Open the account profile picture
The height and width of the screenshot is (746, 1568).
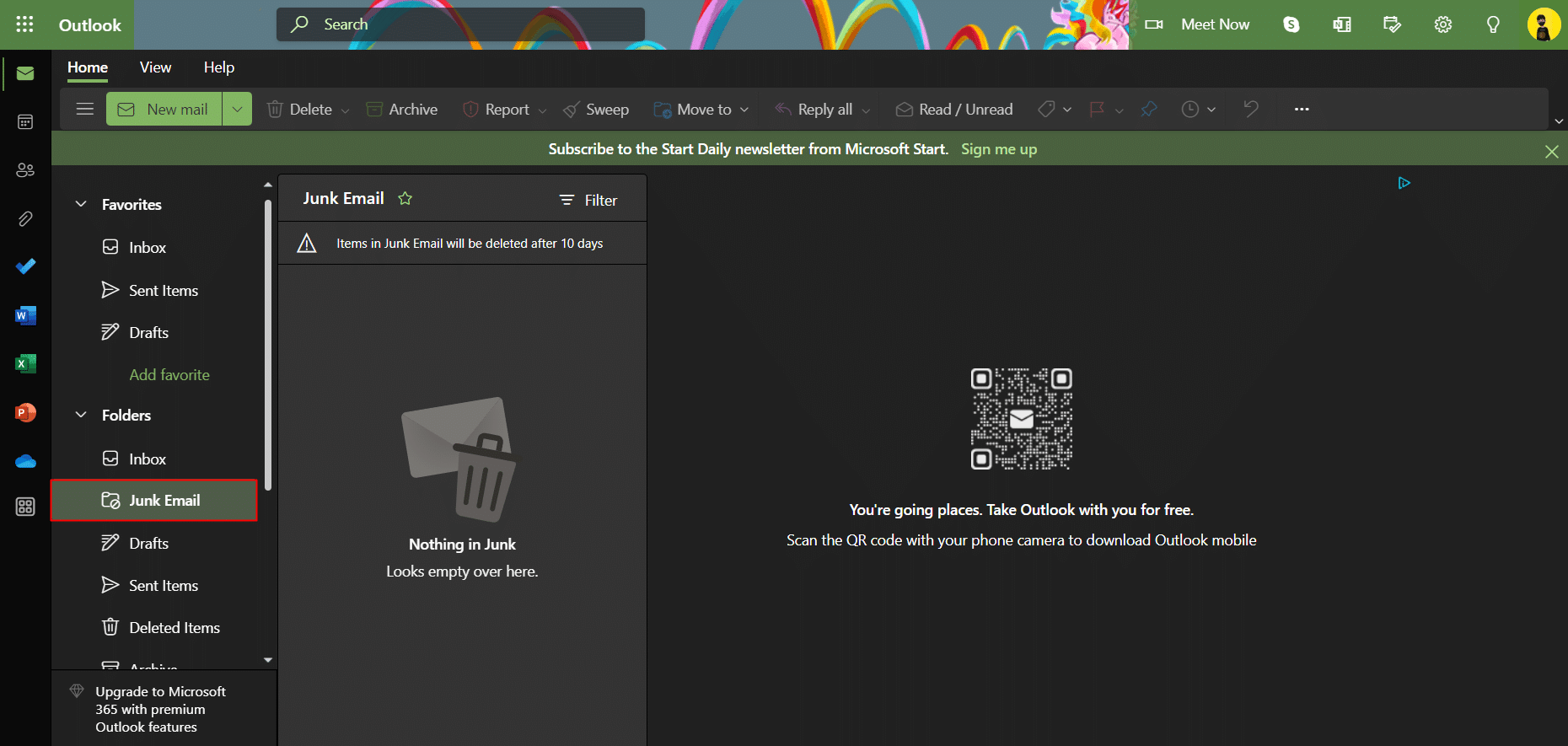pyautogui.click(x=1544, y=24)
